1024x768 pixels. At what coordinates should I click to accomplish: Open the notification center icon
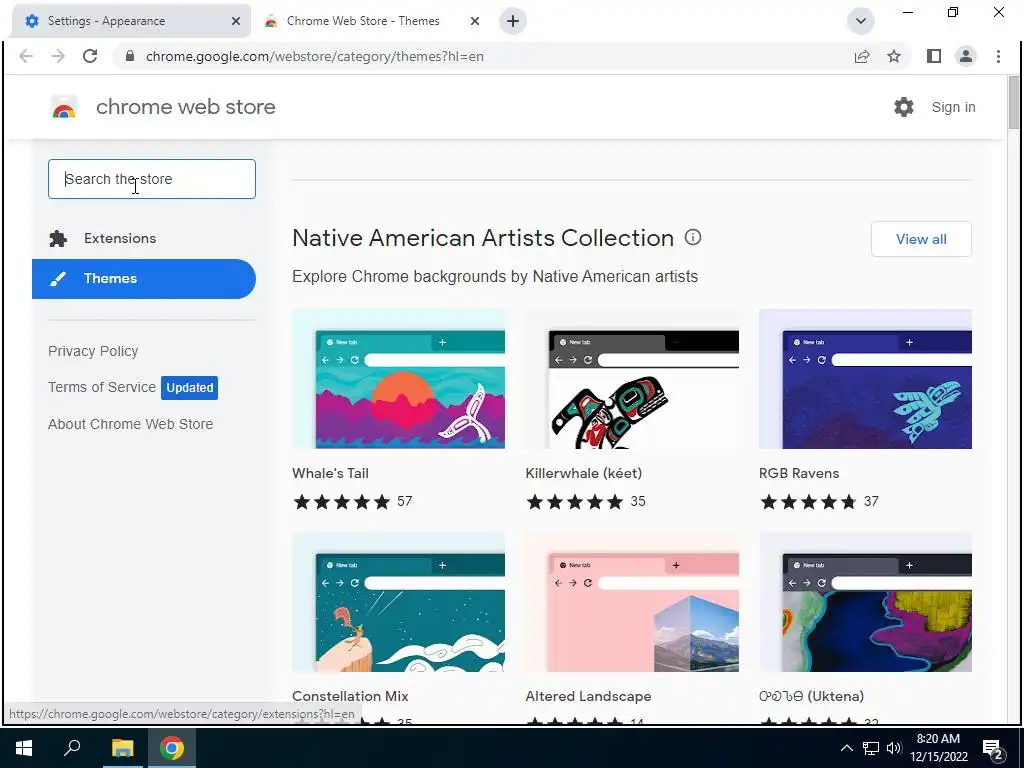tap(993, 749)
